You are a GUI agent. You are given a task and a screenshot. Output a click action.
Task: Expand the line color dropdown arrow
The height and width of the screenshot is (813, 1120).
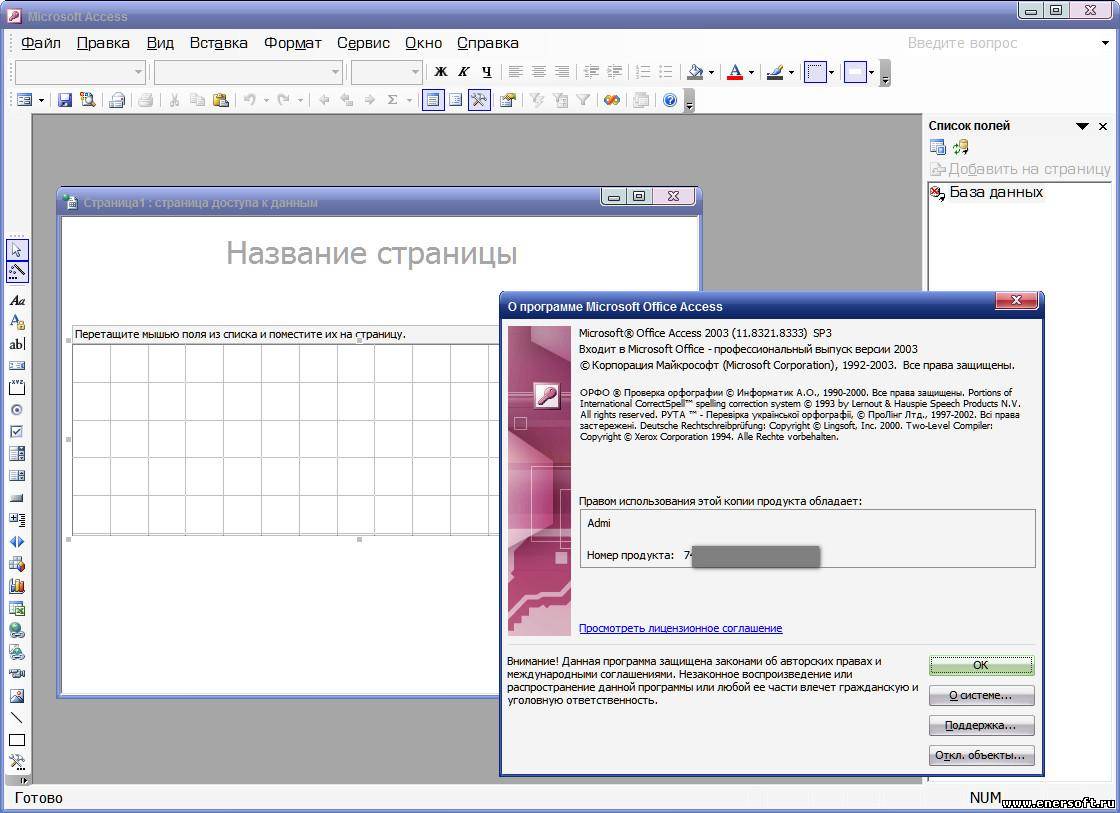(791, 72)
